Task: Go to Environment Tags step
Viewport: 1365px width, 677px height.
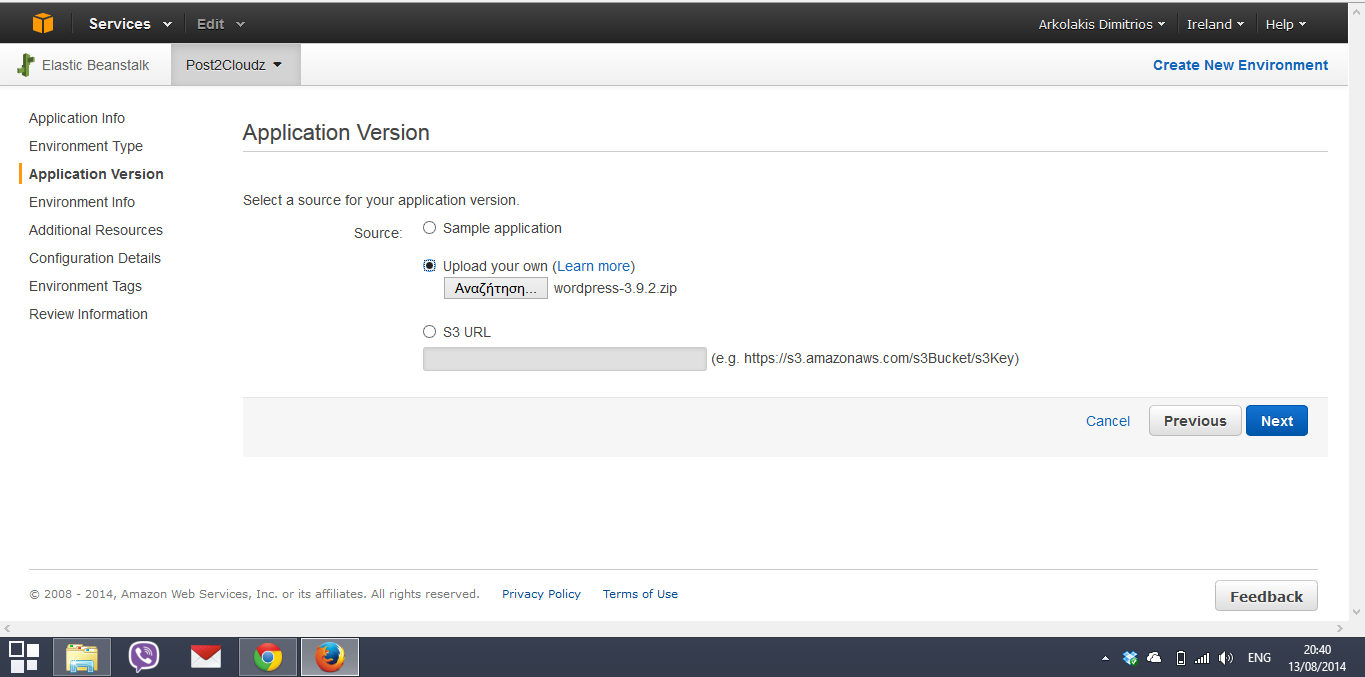Action: (85, 286)
